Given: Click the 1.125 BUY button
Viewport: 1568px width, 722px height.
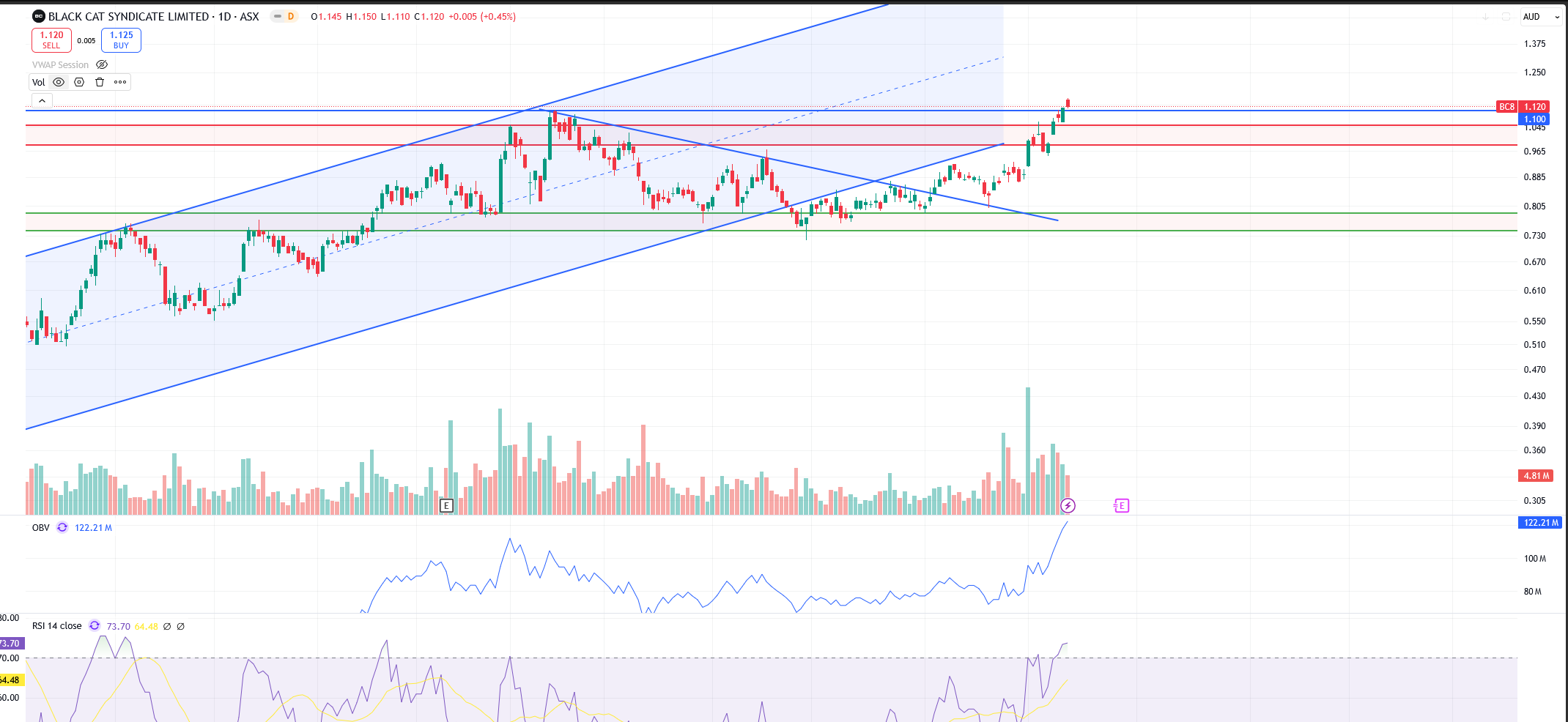Looking at the screenshot, I should pyautogui.click(x=121, y=40).
